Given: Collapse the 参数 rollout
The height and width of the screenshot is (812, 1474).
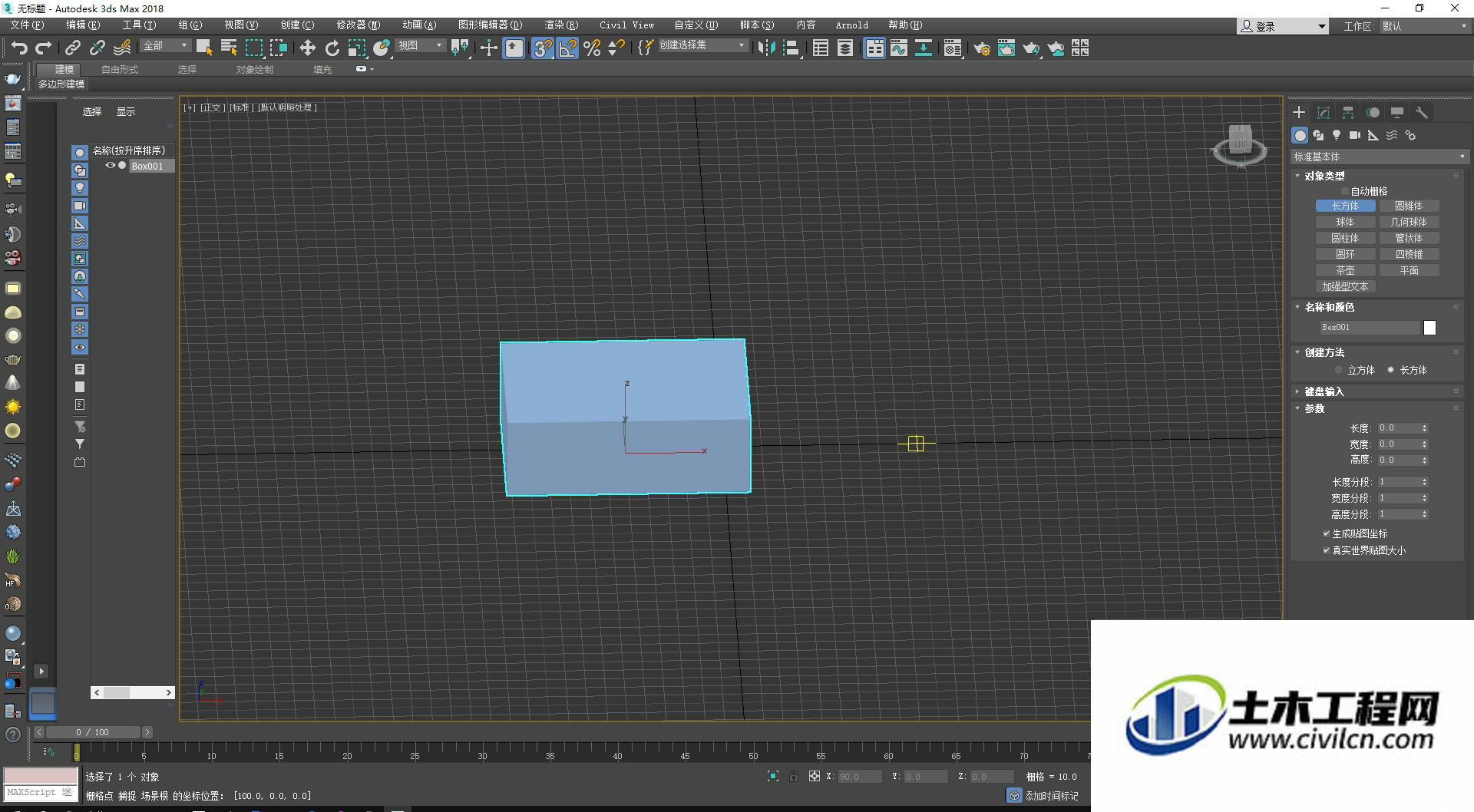Looking at the screenshot, I should point(1314,408).
